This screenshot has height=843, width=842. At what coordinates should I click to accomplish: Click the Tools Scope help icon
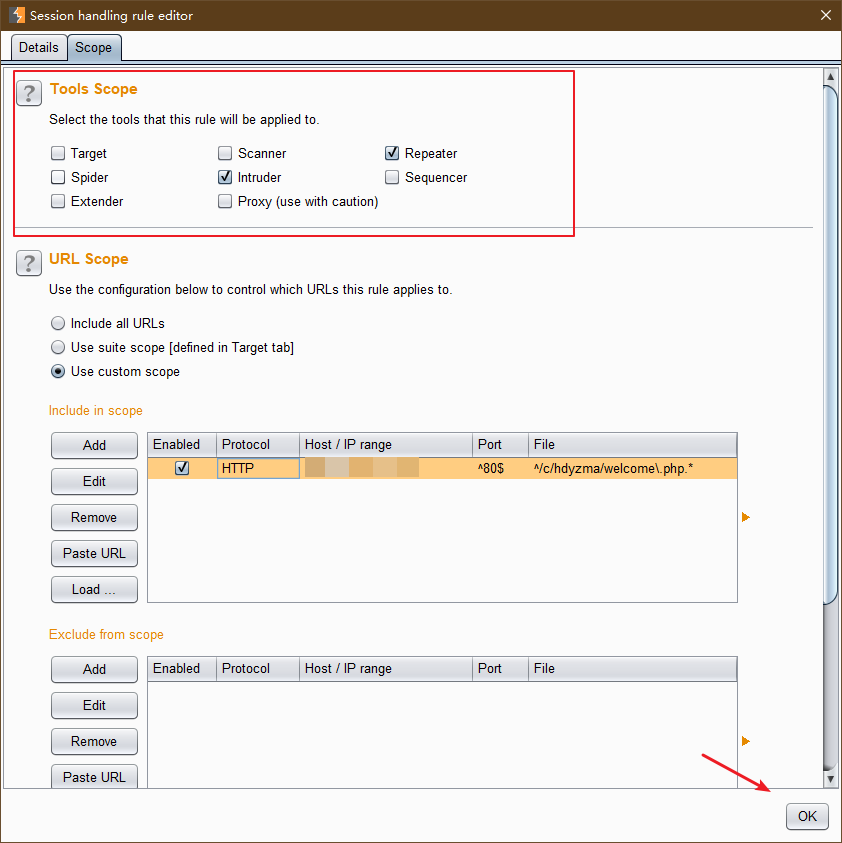(29, 93)
